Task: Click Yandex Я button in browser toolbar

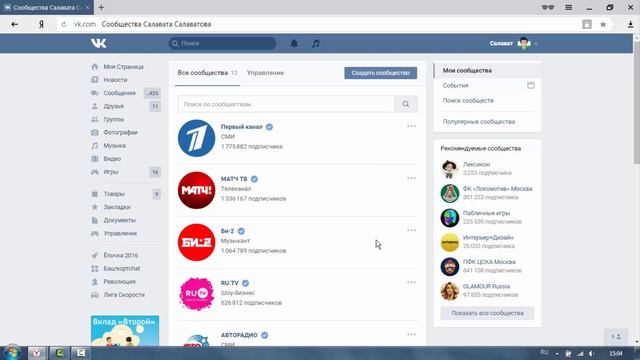Action: (x=41, y=24)
